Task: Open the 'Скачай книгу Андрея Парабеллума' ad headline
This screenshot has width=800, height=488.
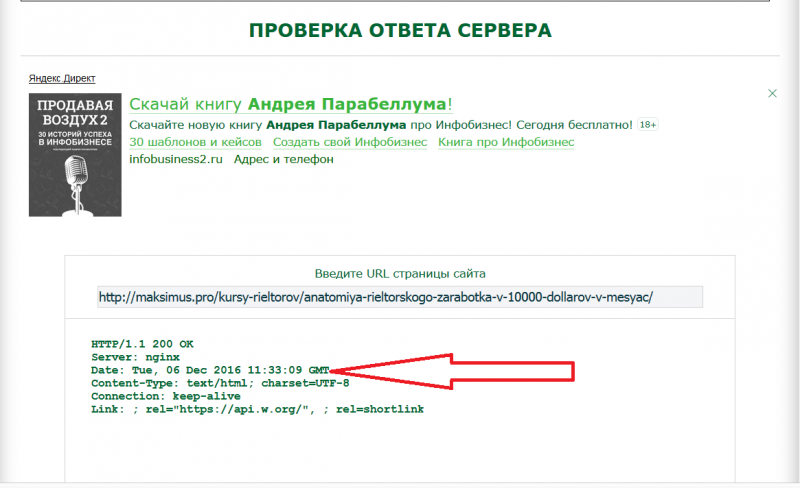Action: 291,104
